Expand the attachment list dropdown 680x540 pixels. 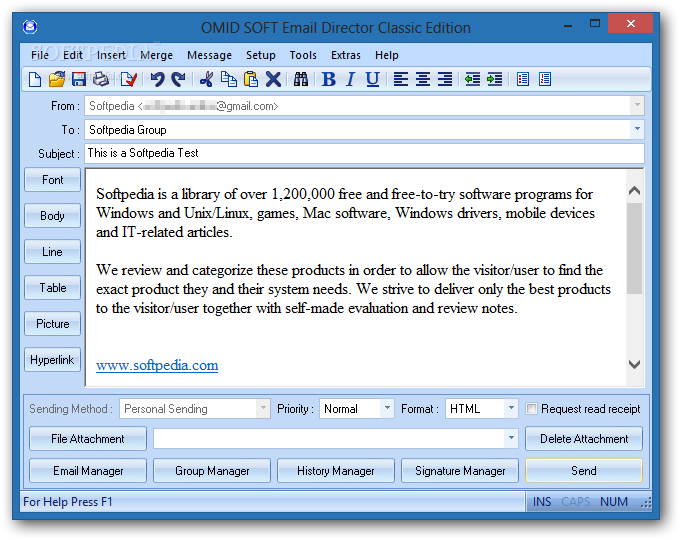[511, 439]
